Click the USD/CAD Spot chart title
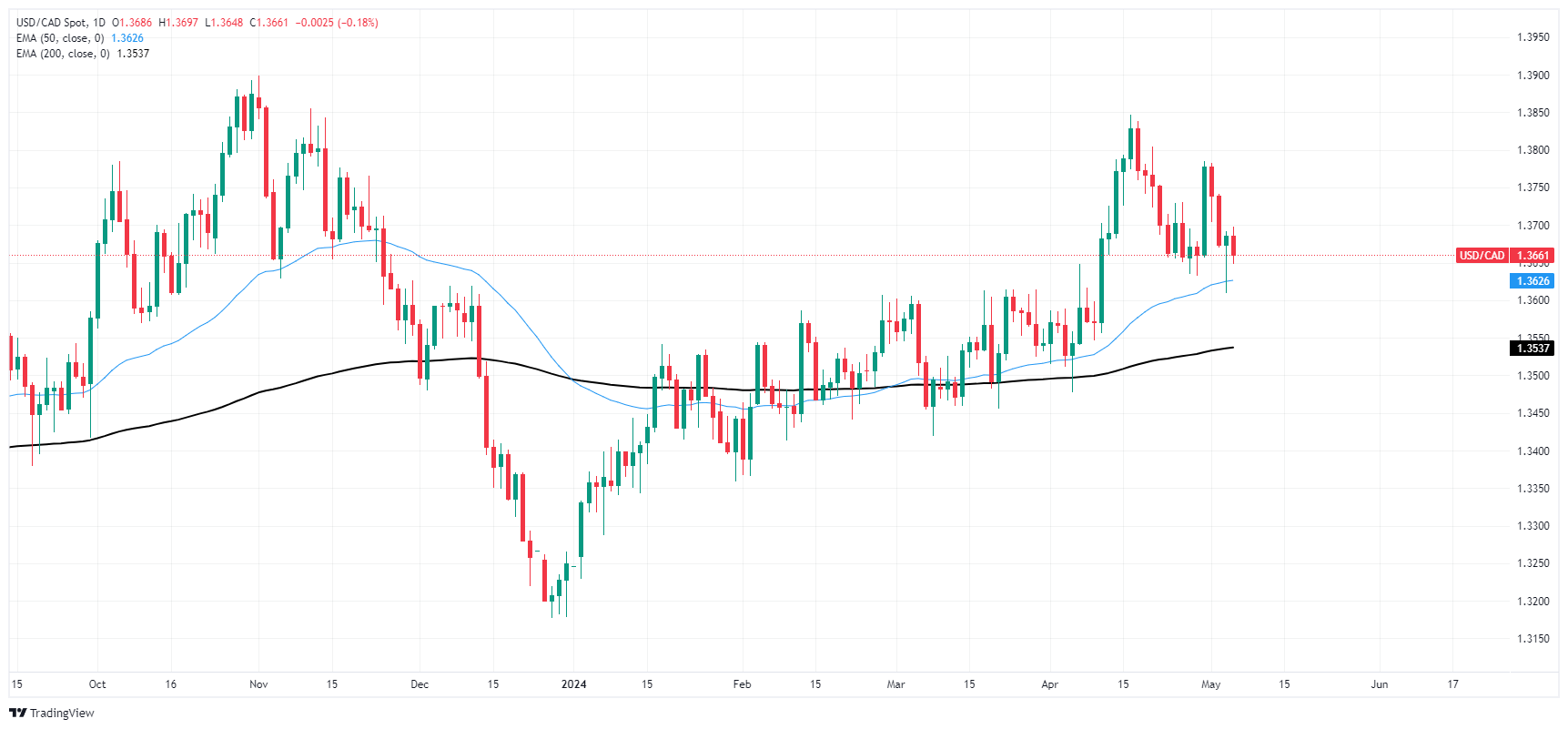 [x=52, y=23]
